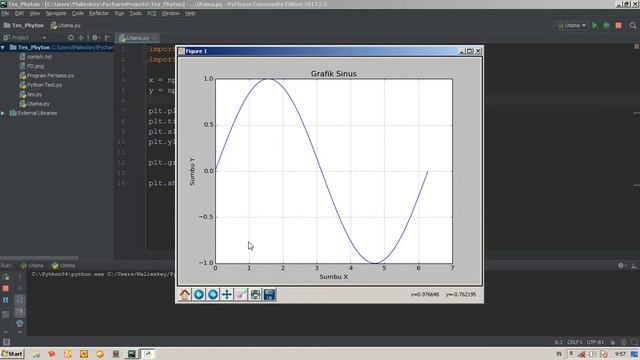Hide the Project panel with its hide icon
This screenshot has height=360, width=640.
(x=108, y=38)
